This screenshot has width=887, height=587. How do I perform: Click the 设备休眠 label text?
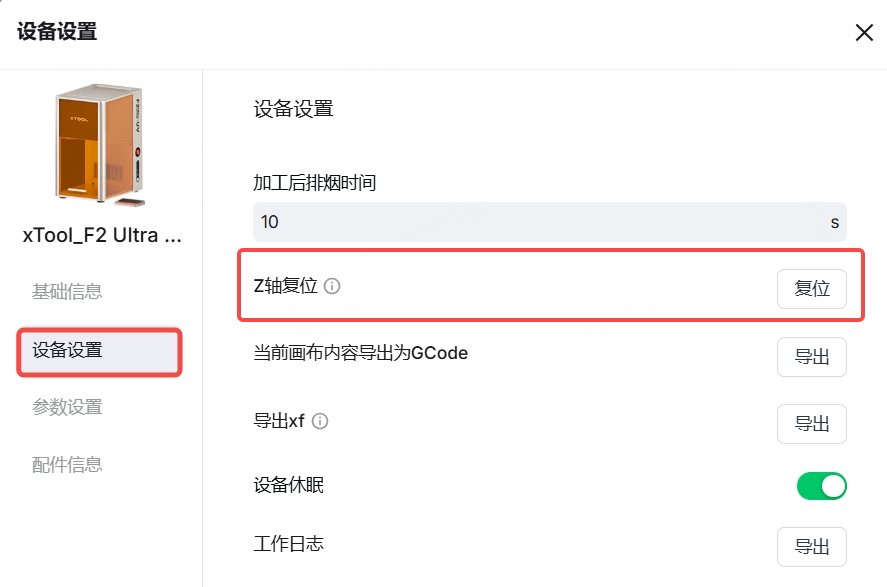(289, 486)
